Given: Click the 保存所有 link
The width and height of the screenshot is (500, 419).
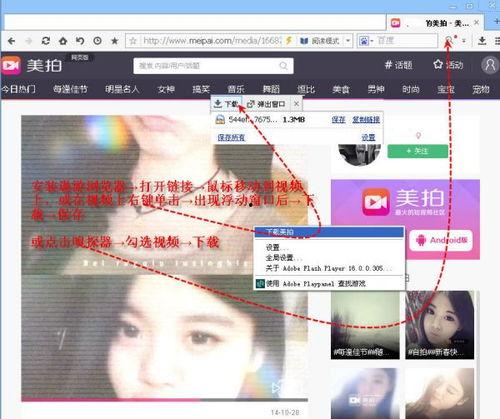Looking at the screenshot, I should 231,137.
